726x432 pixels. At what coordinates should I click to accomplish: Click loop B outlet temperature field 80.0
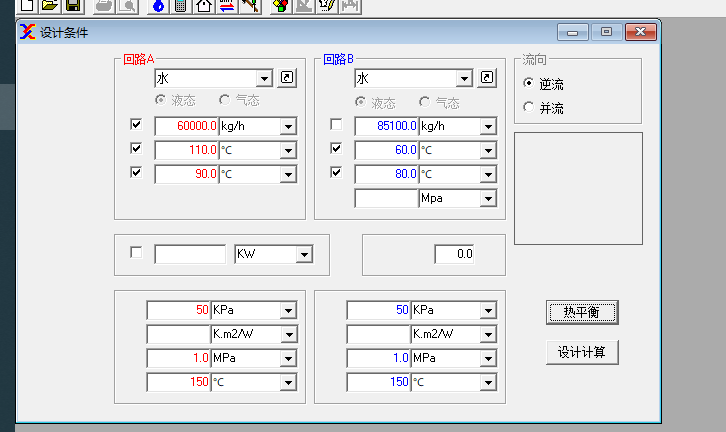(387, 174)
